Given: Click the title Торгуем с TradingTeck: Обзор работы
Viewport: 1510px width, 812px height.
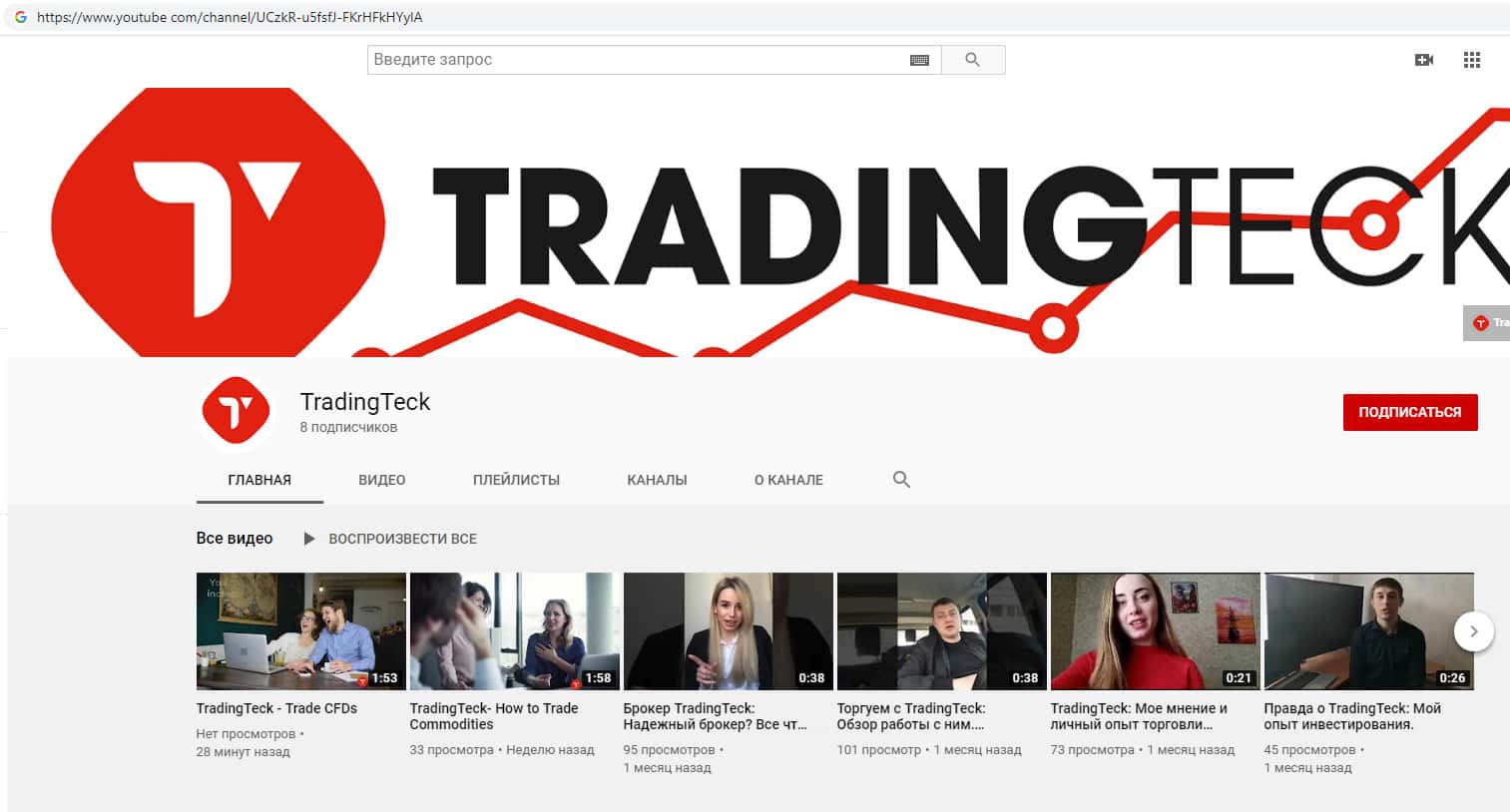Looking at the screenshot, I should click(x=911, y=716).
